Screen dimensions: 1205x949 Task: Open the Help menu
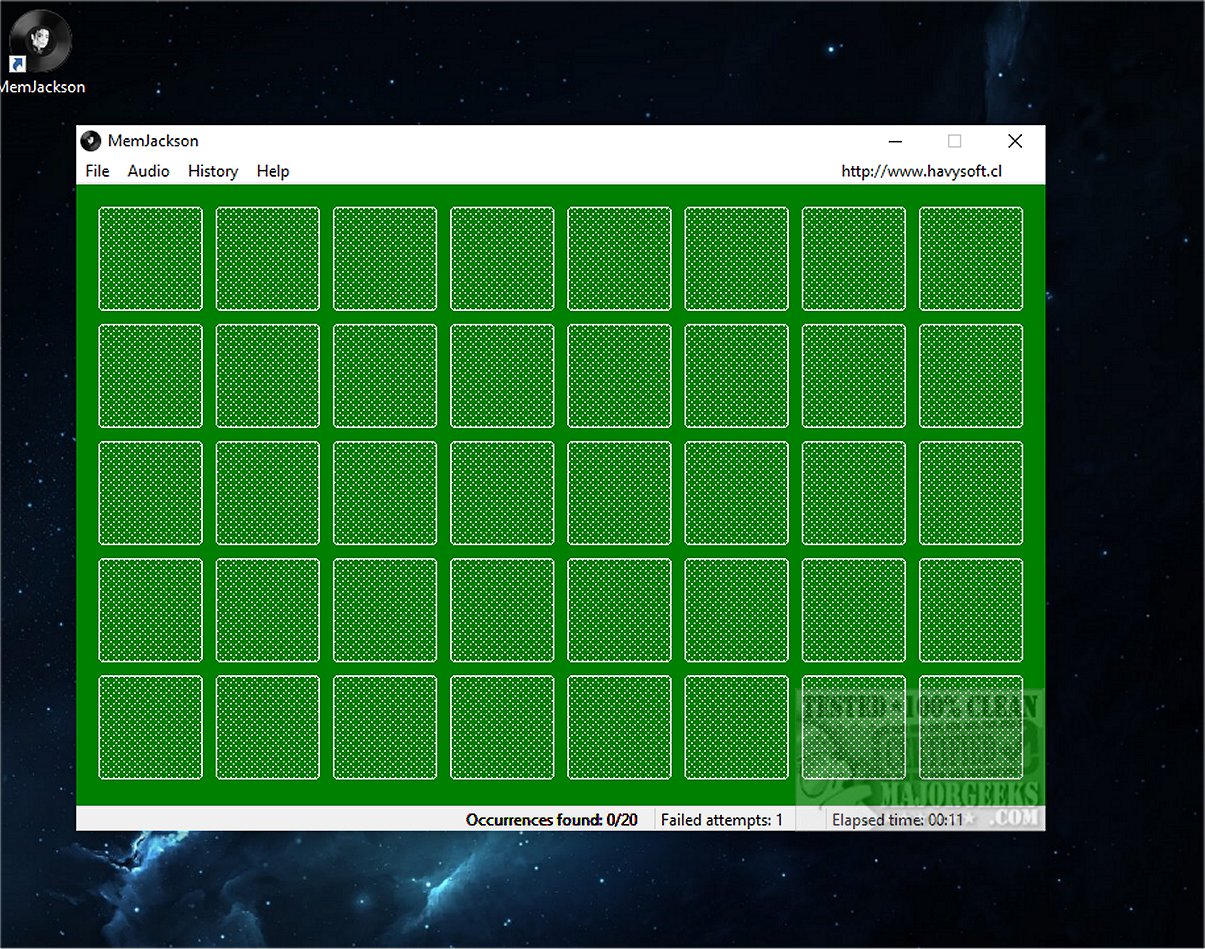pyautogui.click(x=272, y=171)
